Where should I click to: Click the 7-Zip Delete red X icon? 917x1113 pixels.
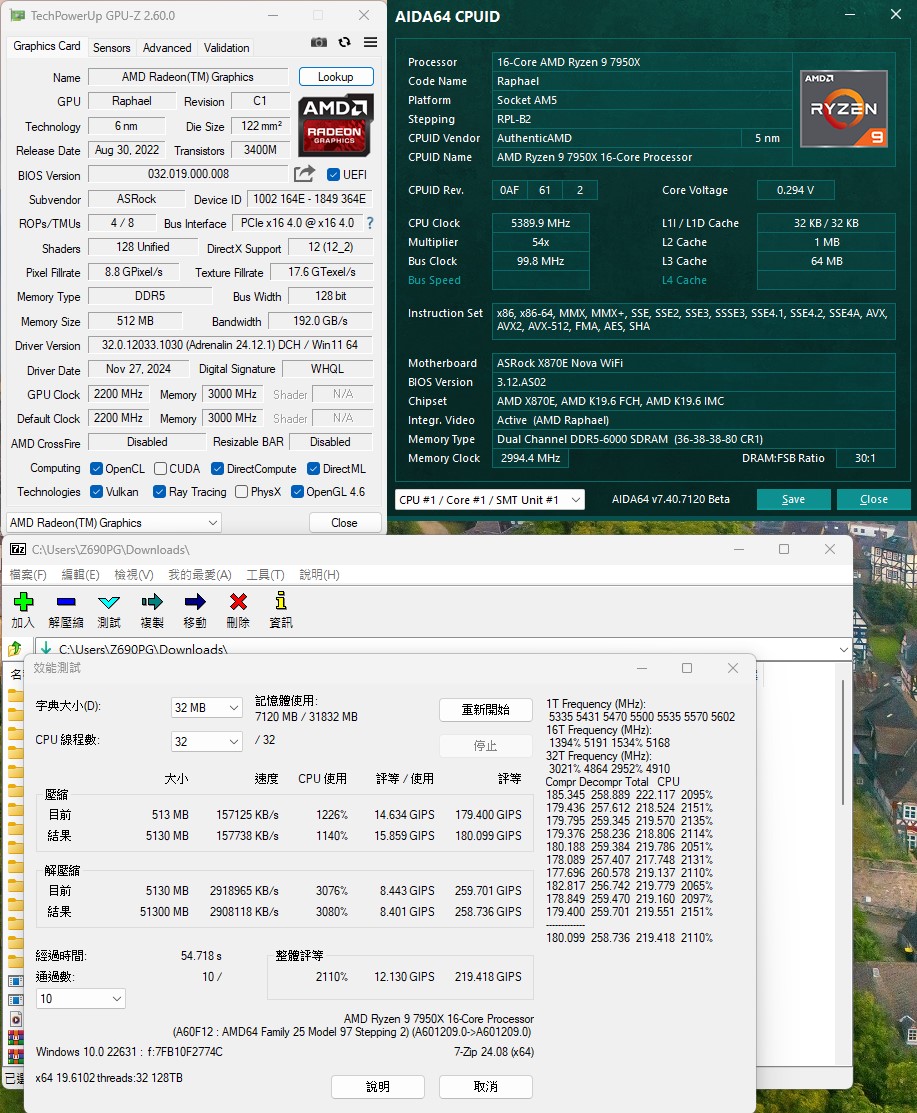[238, 602]
